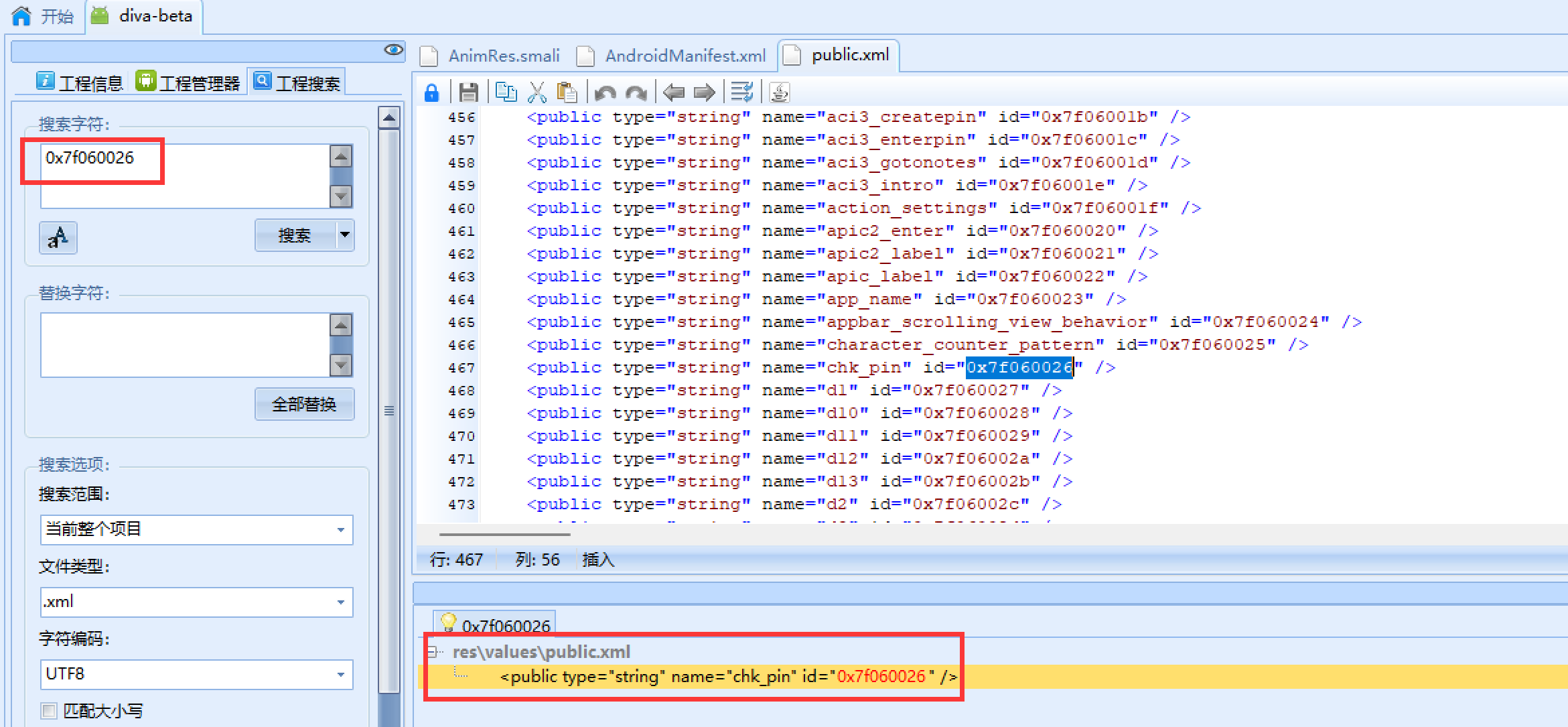1568x727 pixels.
Task: Click the word-wrap lines icon
Action: point(742,92)
